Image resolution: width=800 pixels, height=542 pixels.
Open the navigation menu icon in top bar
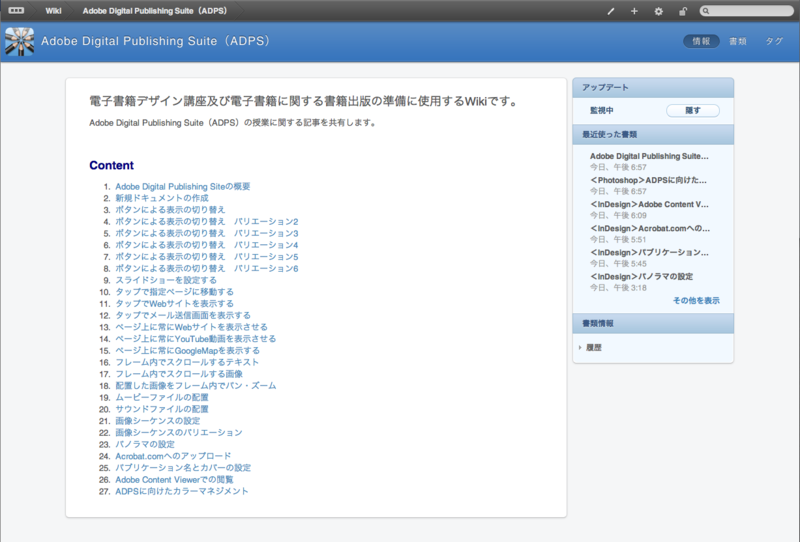(x=16, y=10)
